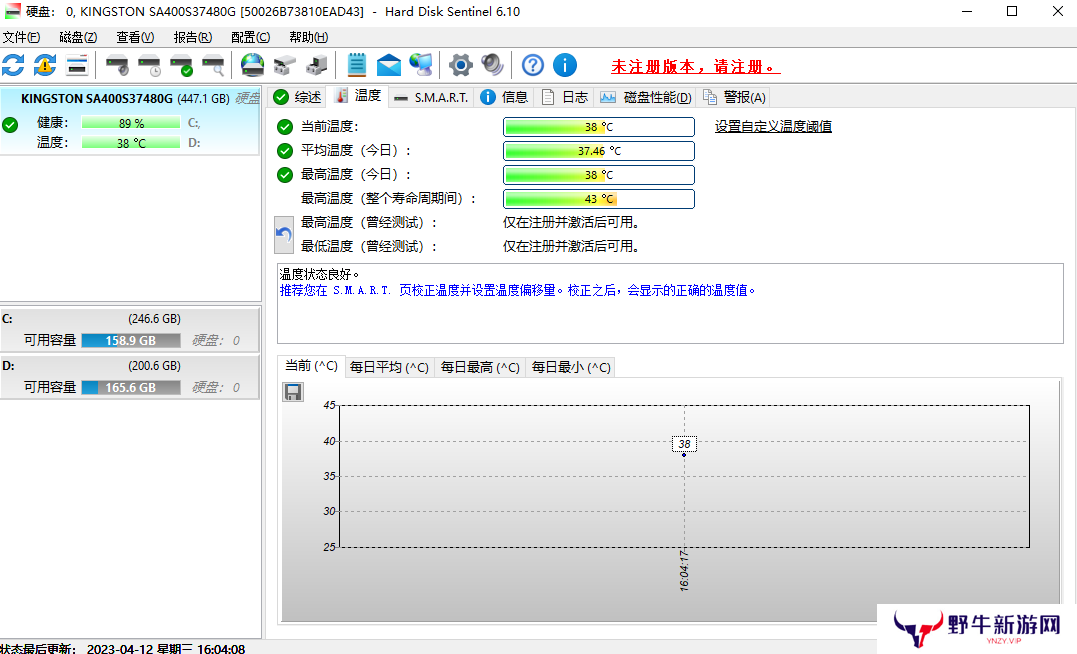Screen dimensions: 1077x654
Task: Switch to the S.M.A.R.T. tab
Action: coord(432,98)
